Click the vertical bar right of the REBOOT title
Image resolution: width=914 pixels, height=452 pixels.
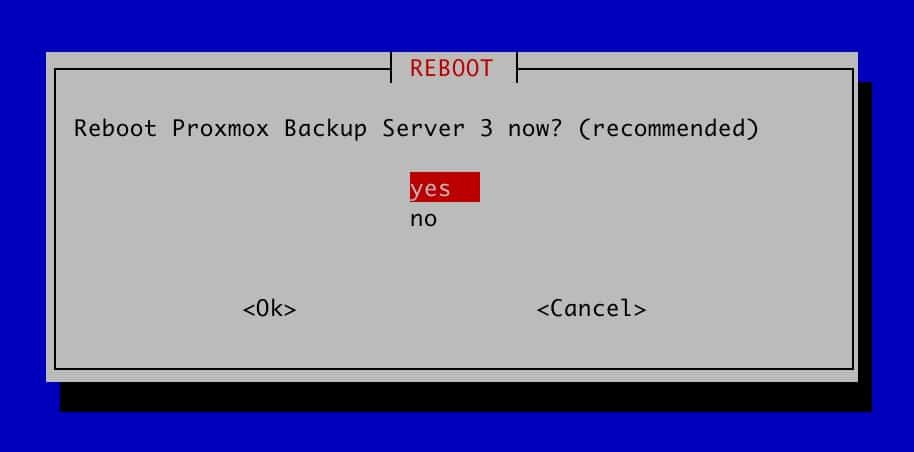pos(516,68)
